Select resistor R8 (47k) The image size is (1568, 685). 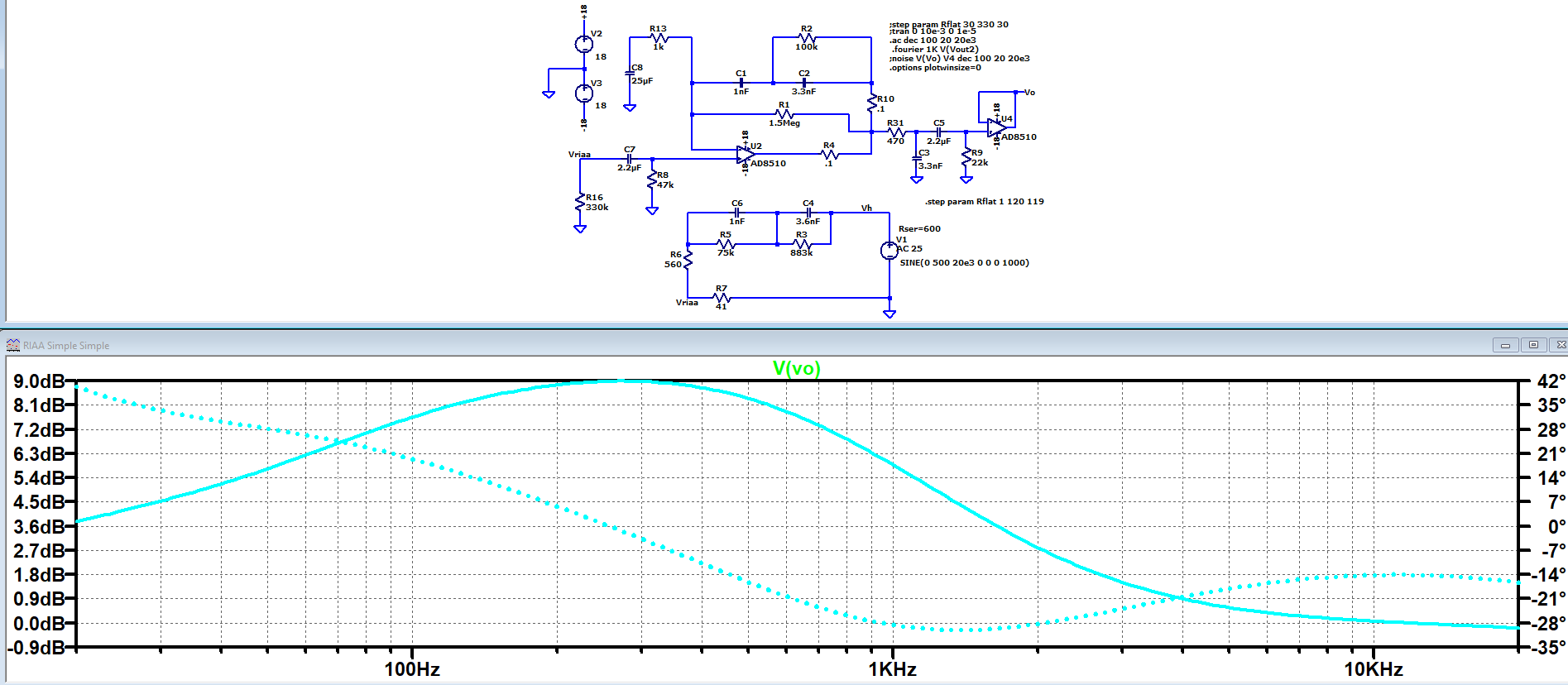(x=653, y=180)
